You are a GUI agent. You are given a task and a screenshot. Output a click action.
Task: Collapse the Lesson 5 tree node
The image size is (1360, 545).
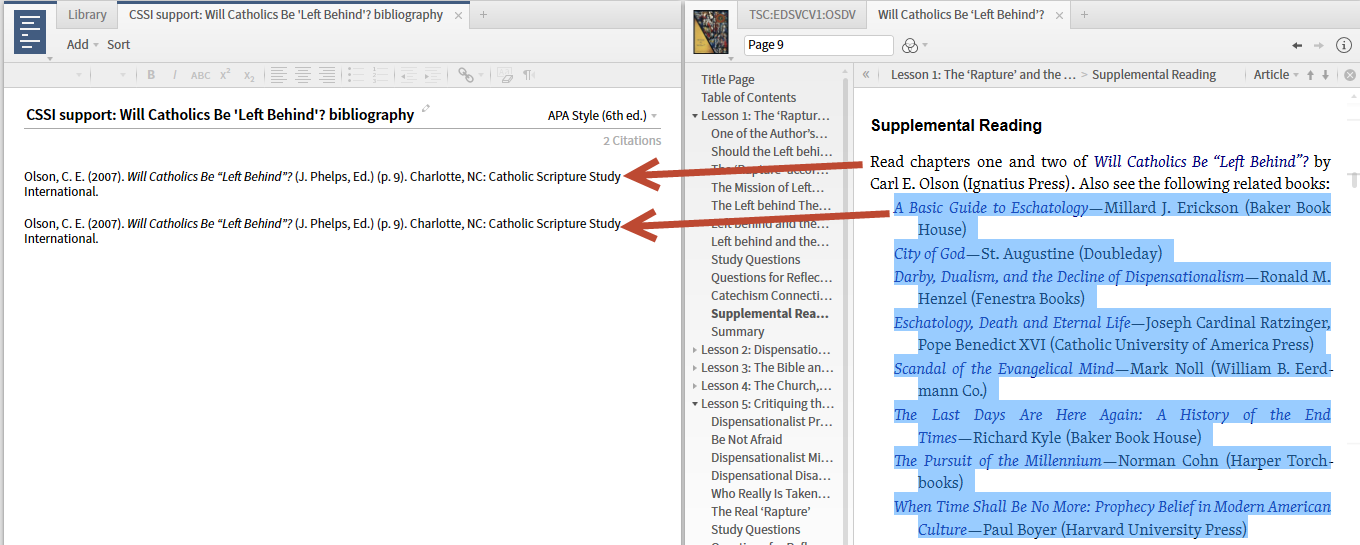(695, 404)
